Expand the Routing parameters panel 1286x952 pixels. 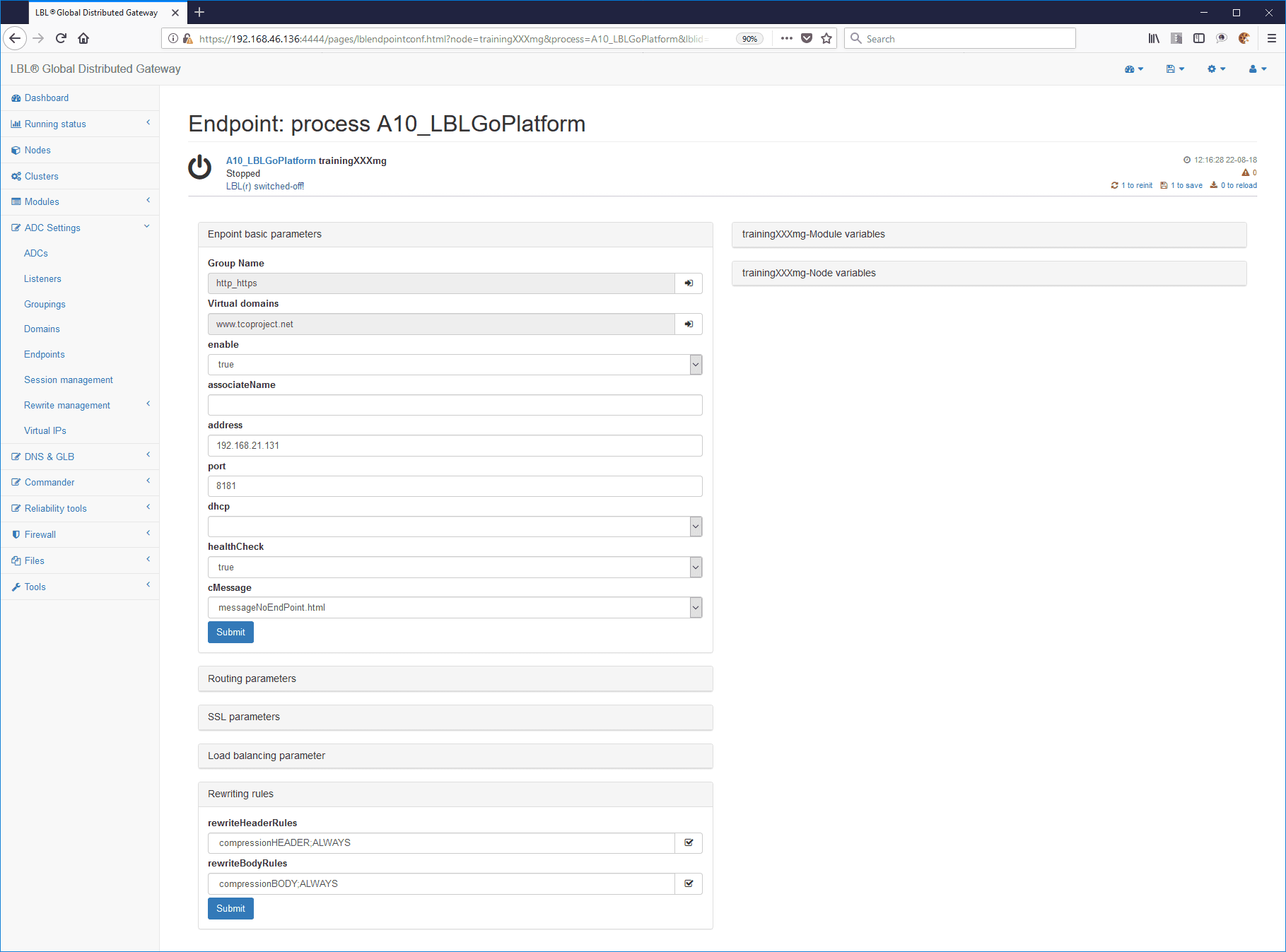(x=455, y=678)
